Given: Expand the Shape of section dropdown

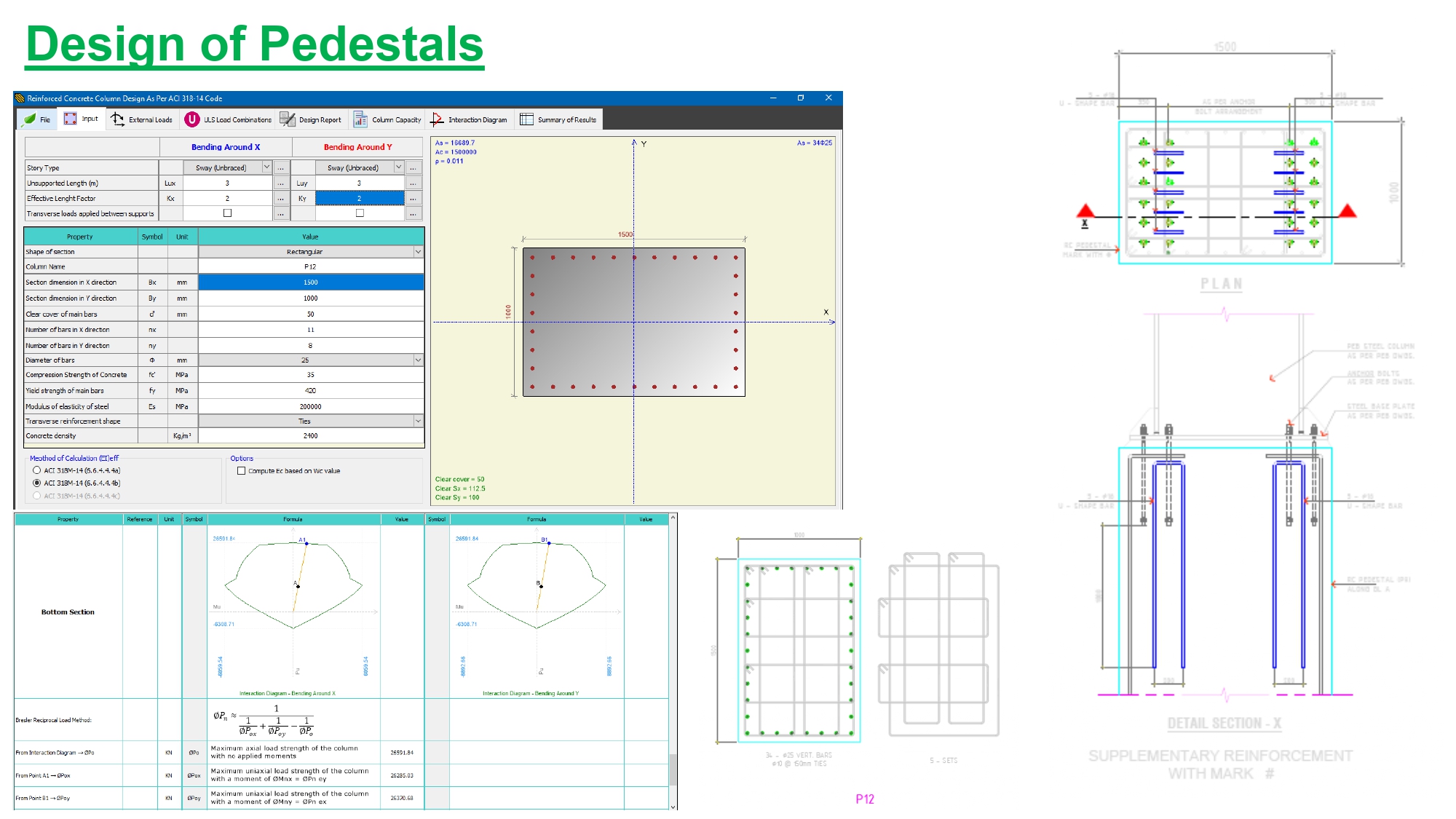Looking at the screenshot, I should click(x=418, y=252).
